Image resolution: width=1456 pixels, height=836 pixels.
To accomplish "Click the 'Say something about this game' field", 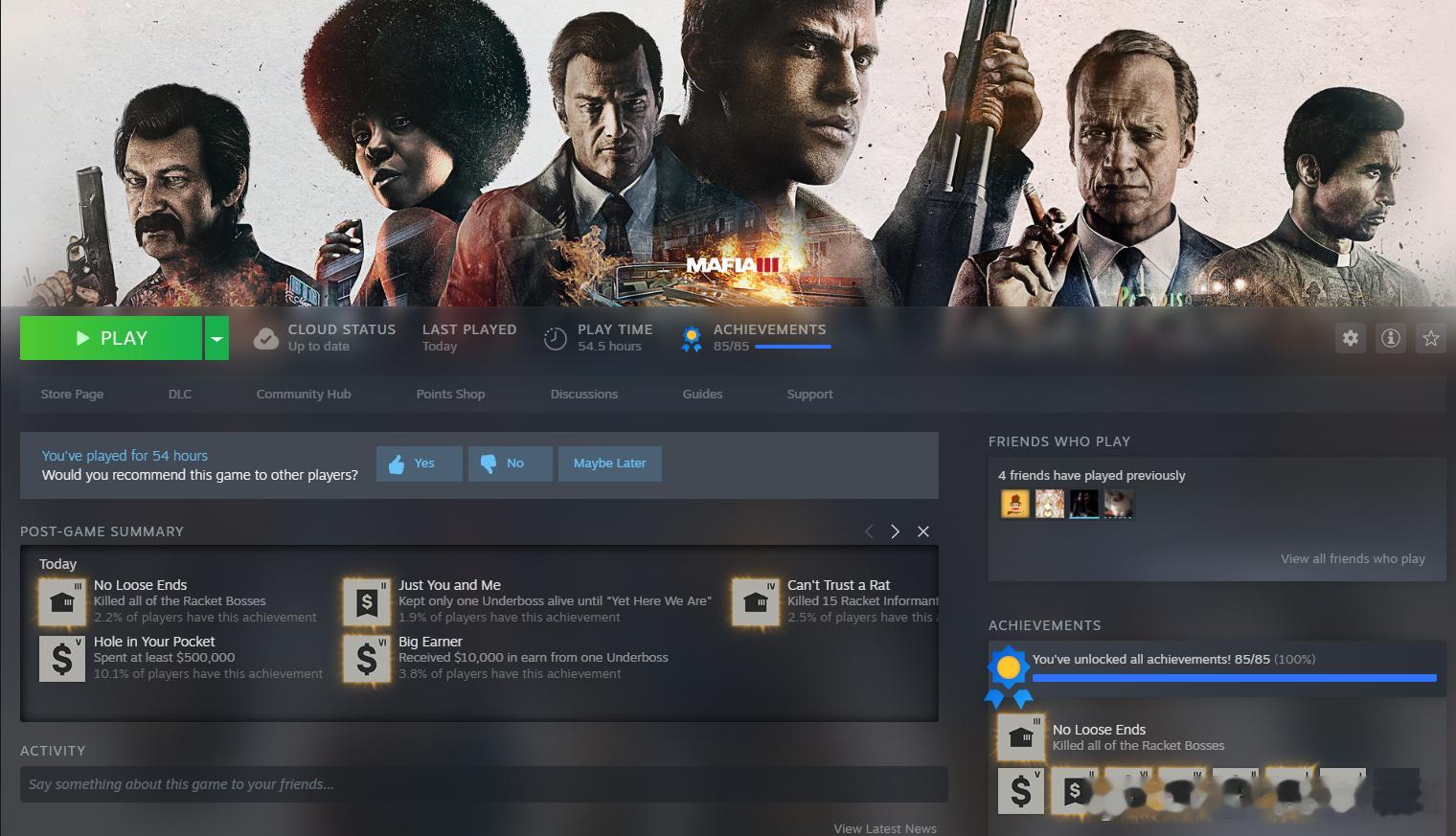I will (484, 784).
